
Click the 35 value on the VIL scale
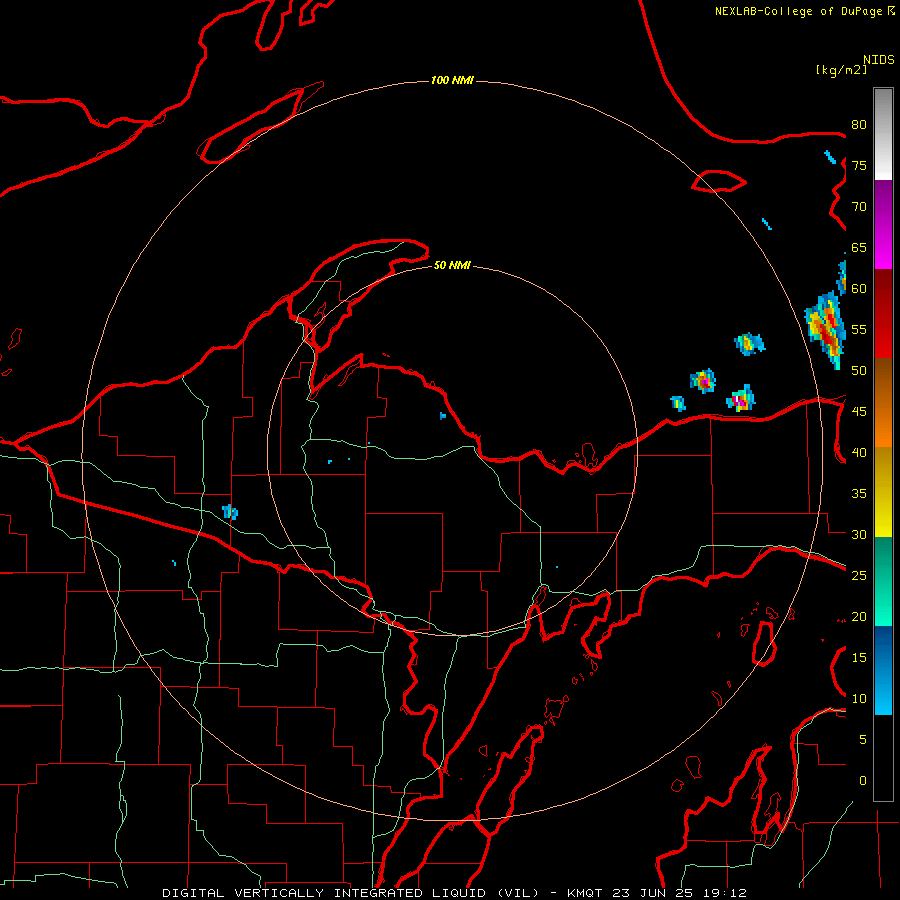[859, 494]
